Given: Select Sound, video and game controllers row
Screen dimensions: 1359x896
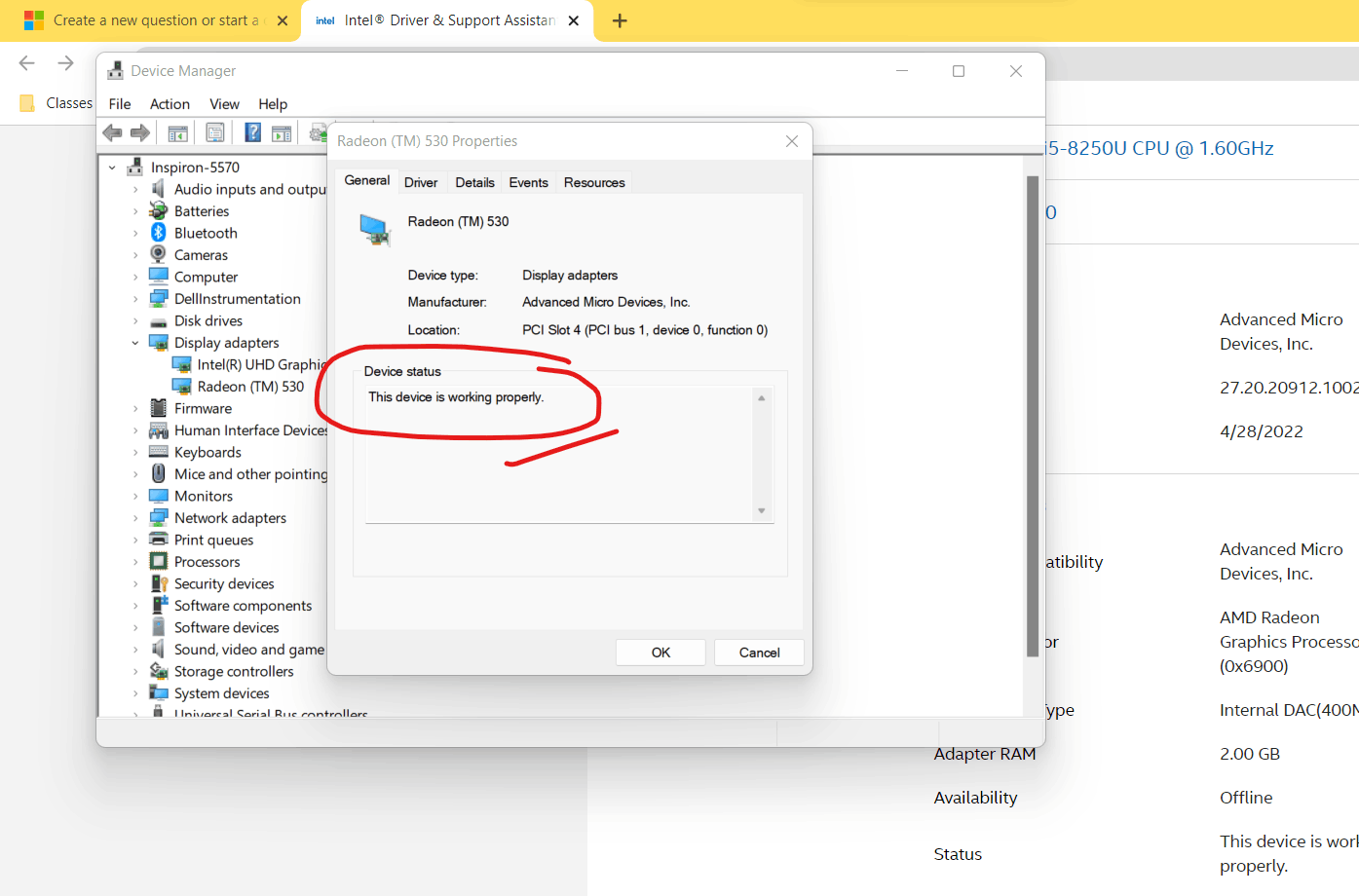Looking at the screenshot, I should pos(249,650).
